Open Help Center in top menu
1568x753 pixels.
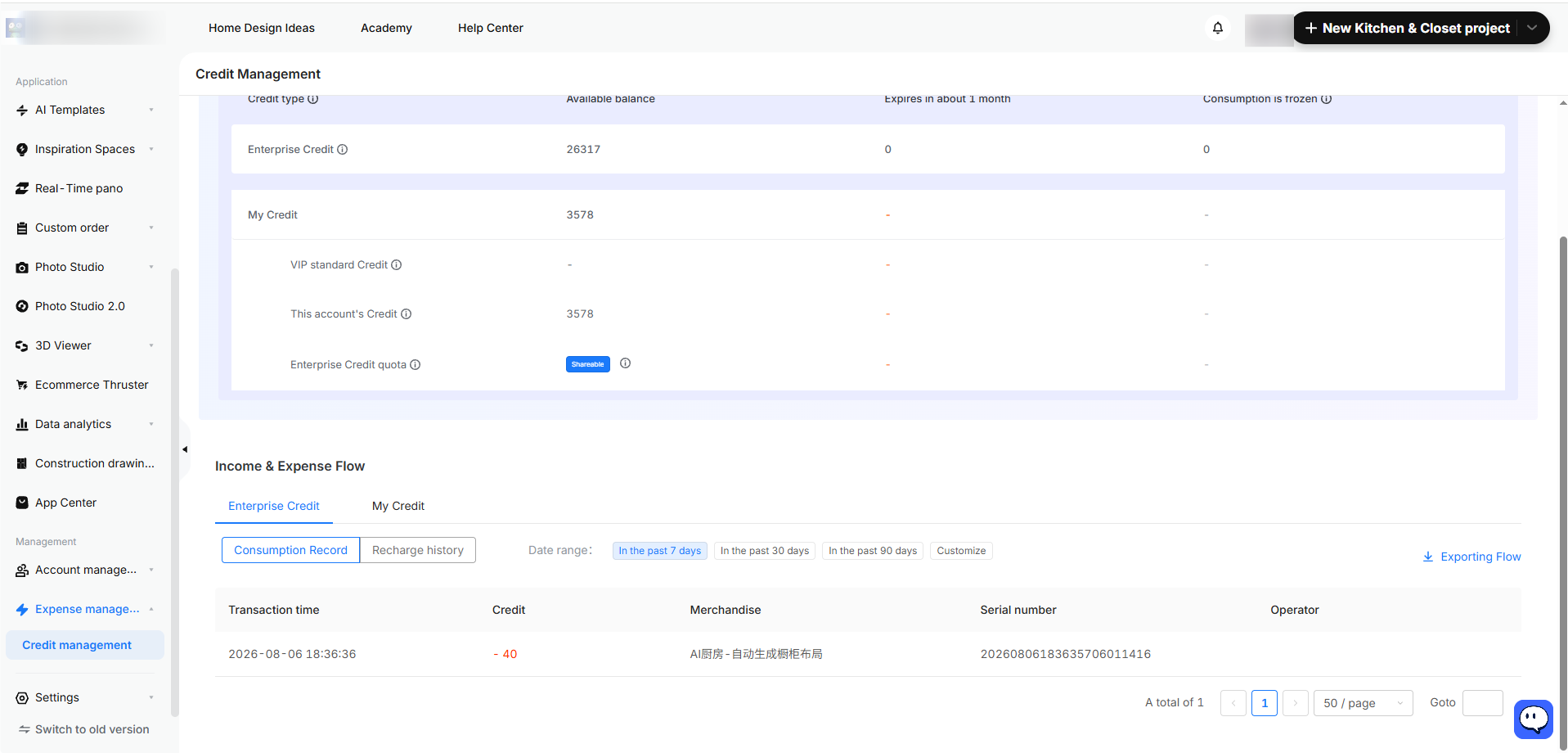491,28
